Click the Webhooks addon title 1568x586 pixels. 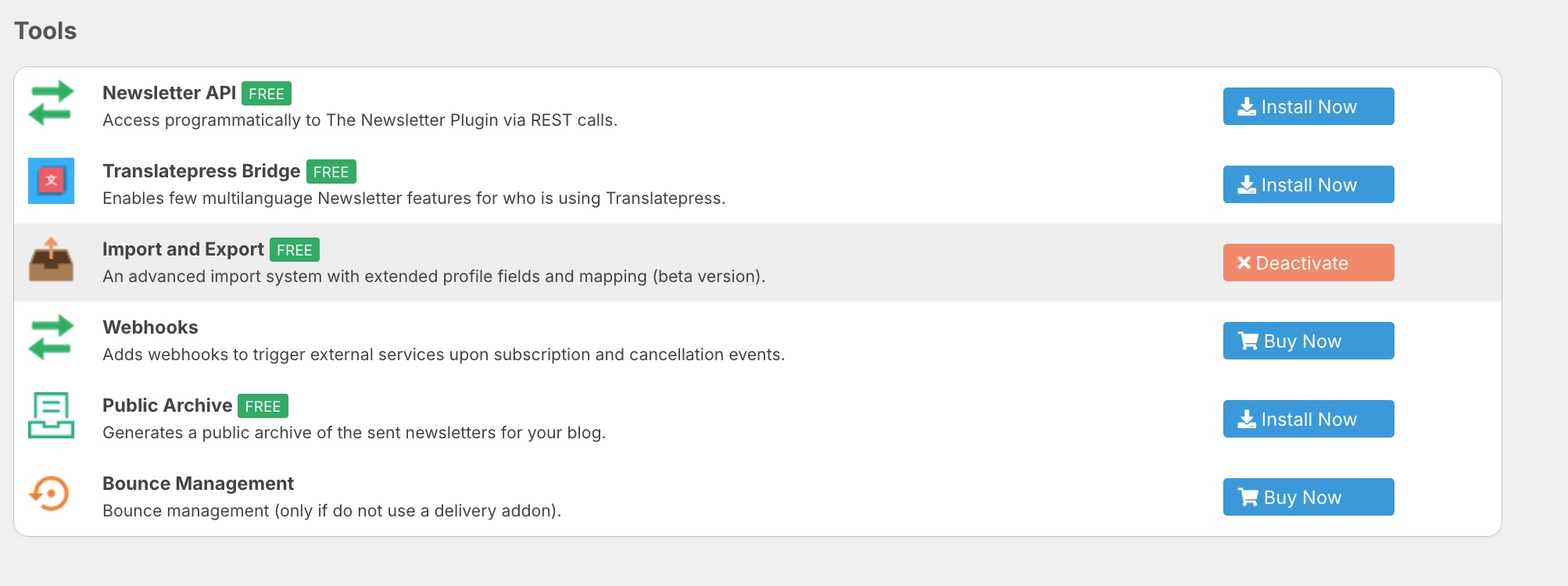coord(150,327)
